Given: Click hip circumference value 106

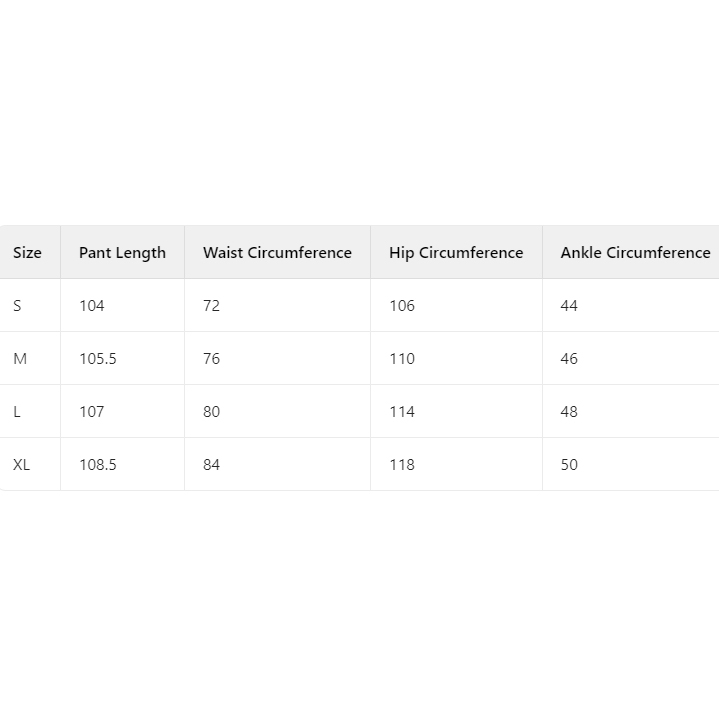Looking at the screenshot, I should click(402, 306).
